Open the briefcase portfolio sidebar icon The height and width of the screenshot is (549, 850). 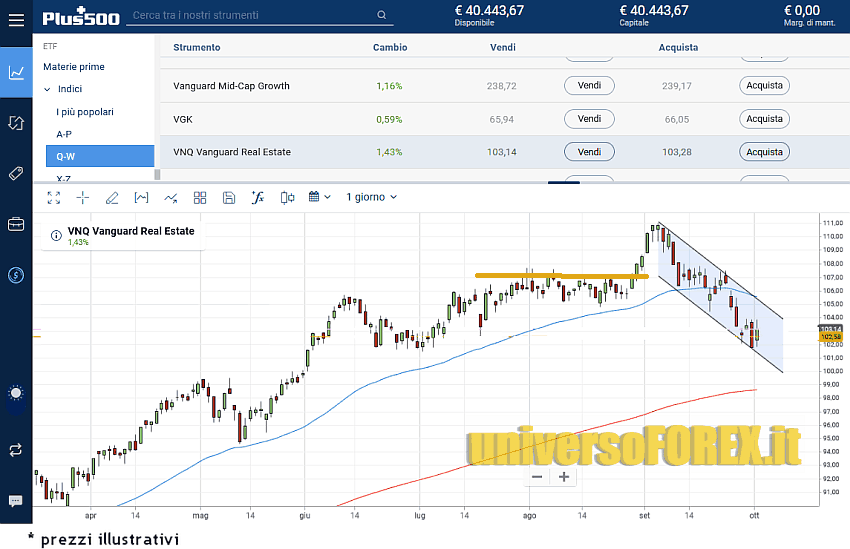pyautogui.click(x=16, y=224)
